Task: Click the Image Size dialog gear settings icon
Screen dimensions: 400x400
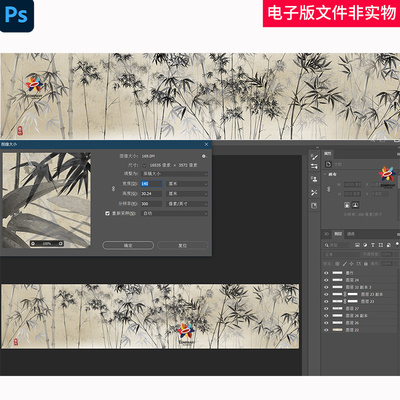Action: pyautogui.click(x=204, y=156)
